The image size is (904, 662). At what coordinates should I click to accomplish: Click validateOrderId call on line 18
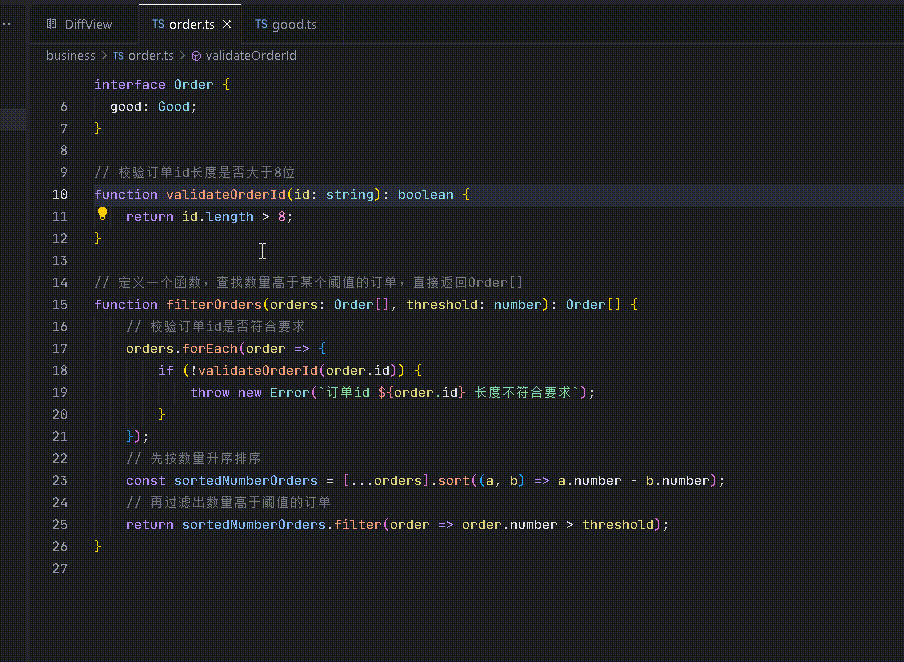(256, 371)
